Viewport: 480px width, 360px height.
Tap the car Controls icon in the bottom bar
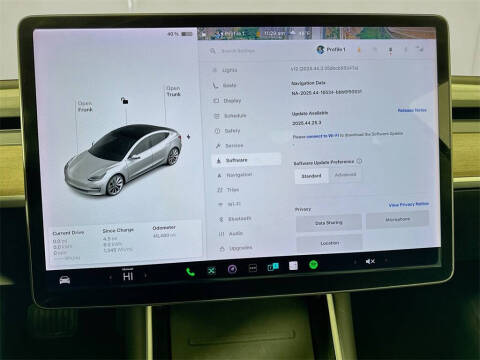click(x=65, y=280)
